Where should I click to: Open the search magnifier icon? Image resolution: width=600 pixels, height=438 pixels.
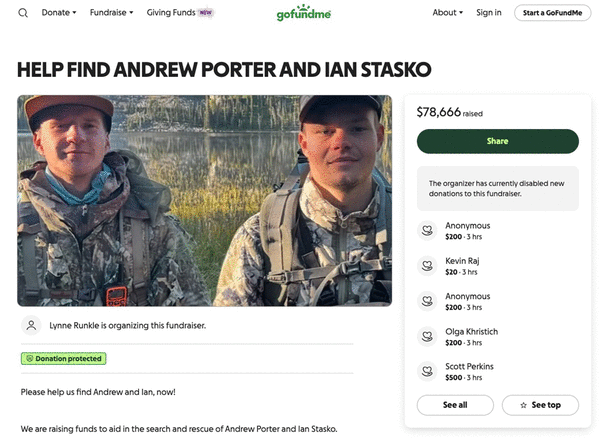tap(23, 13)
